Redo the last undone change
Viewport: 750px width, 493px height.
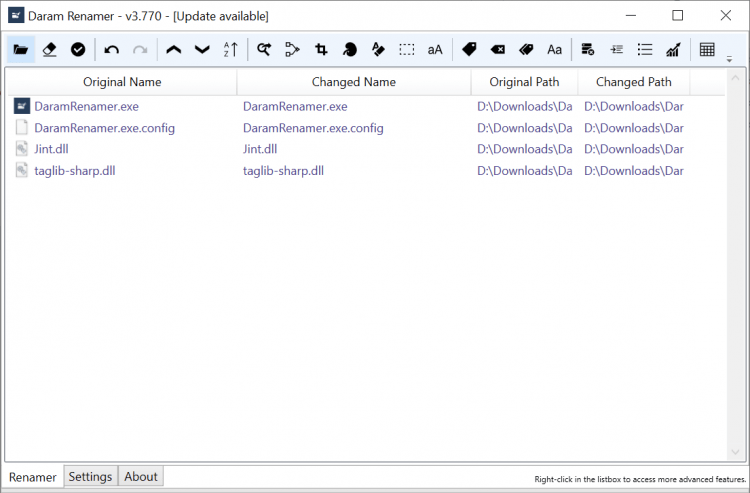[140, 49]
